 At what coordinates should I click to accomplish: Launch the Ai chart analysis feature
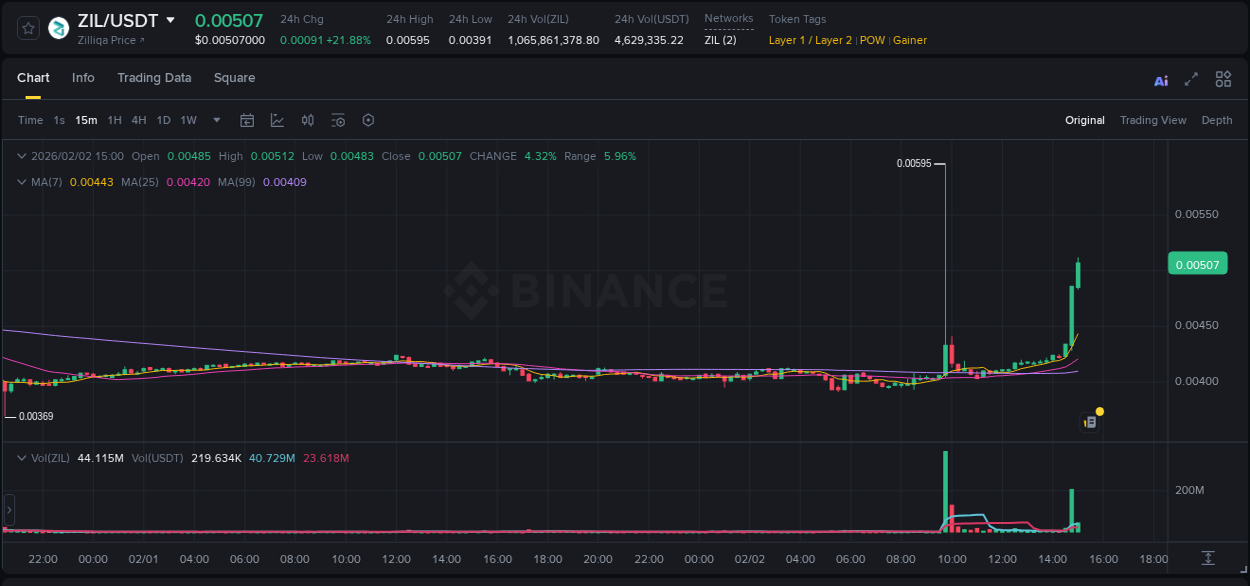click(1160, 79)
